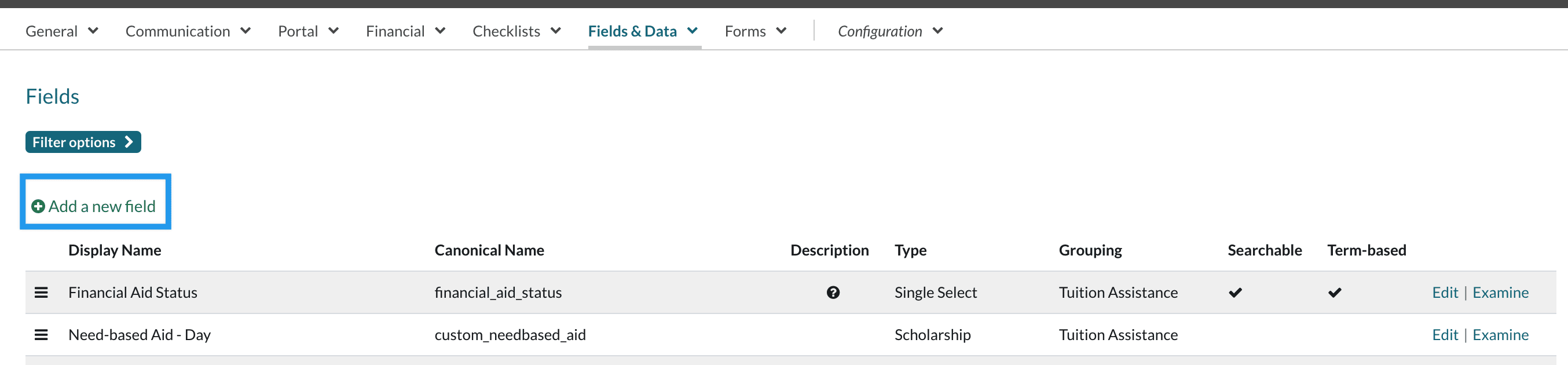Examine the Need-based Aid - Day field
Viewport: 1568px width, 365px height.
click(x=1500, y=334)
